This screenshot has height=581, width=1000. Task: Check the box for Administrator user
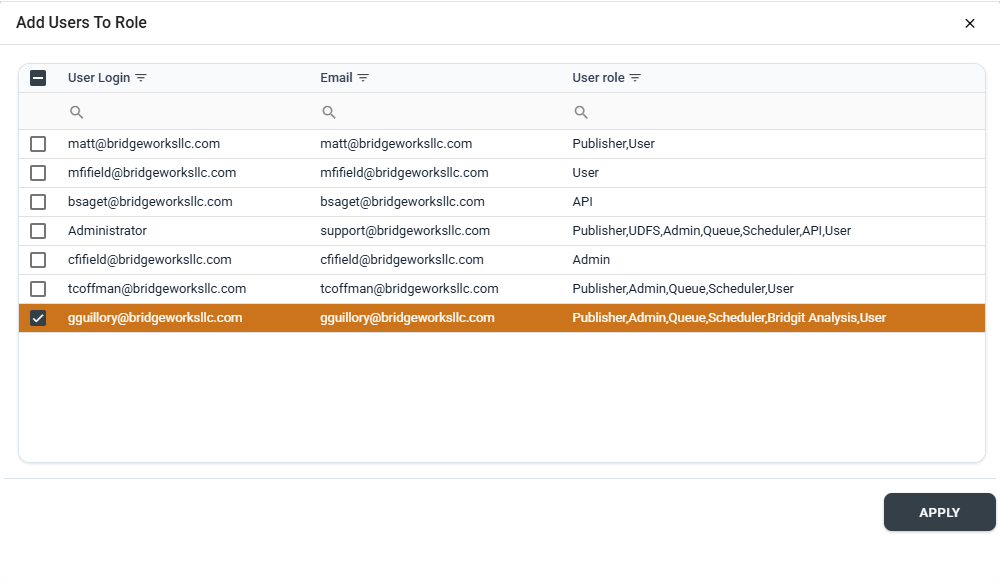pos(38,231)
